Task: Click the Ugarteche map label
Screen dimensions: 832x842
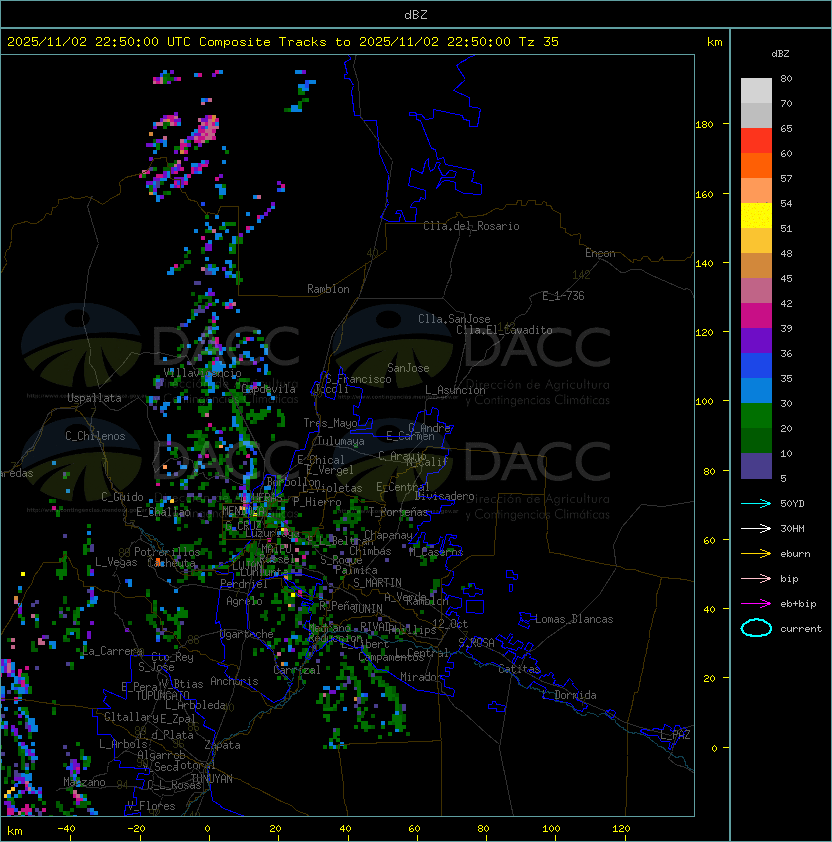Action: point(247,634)
